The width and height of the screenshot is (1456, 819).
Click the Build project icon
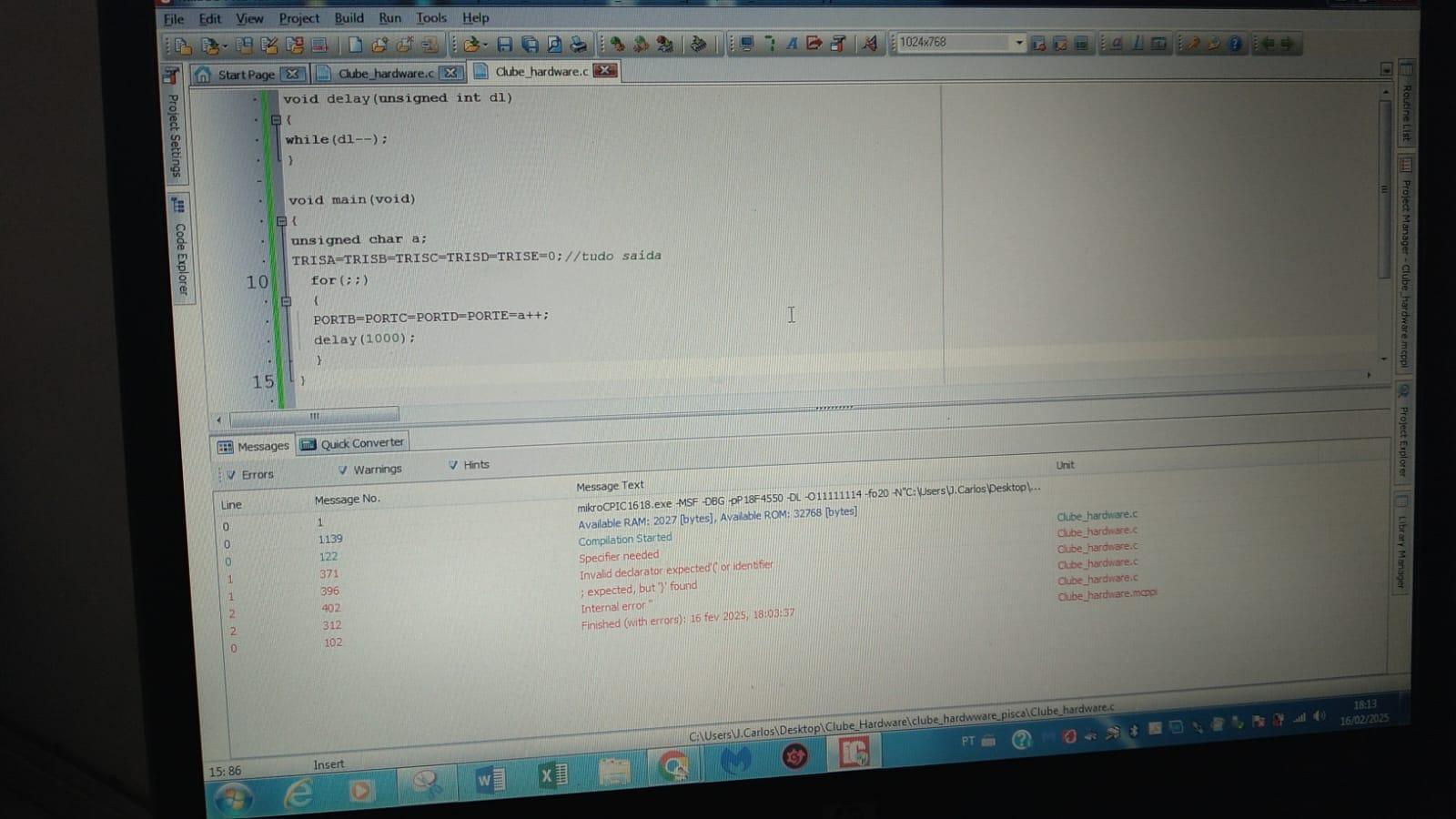click(x=616, y=44)
